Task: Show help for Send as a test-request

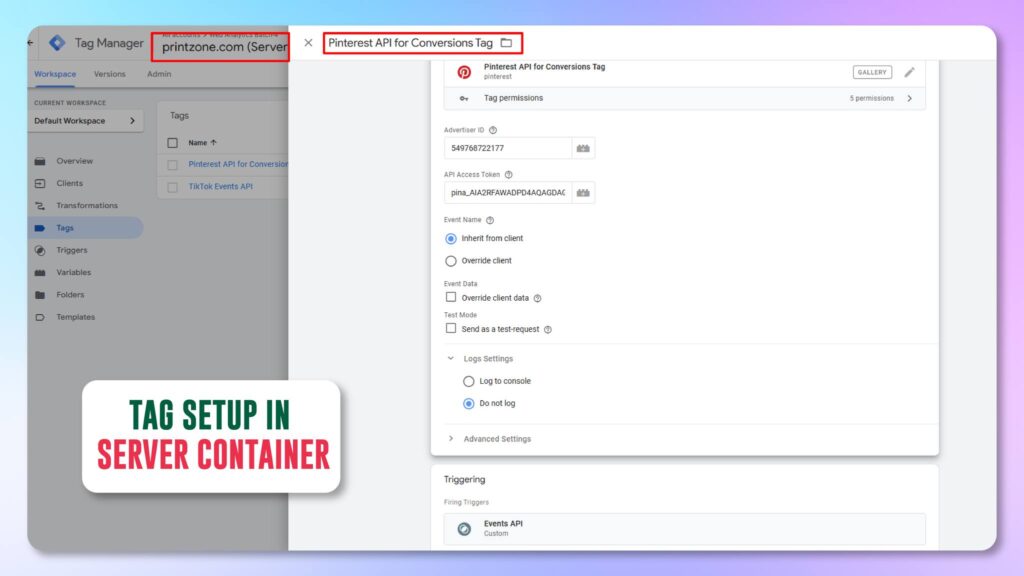Action: pos(548,330)
